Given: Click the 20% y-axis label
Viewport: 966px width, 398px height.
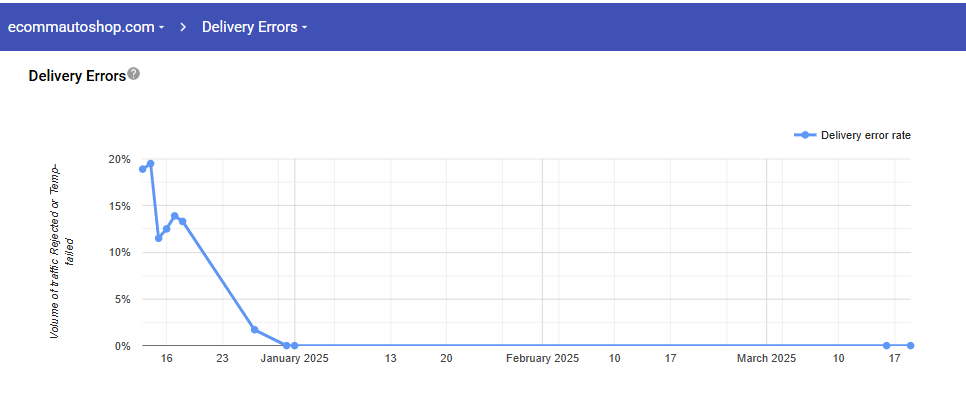Looking at the screenshot, I should click(121, 159).
